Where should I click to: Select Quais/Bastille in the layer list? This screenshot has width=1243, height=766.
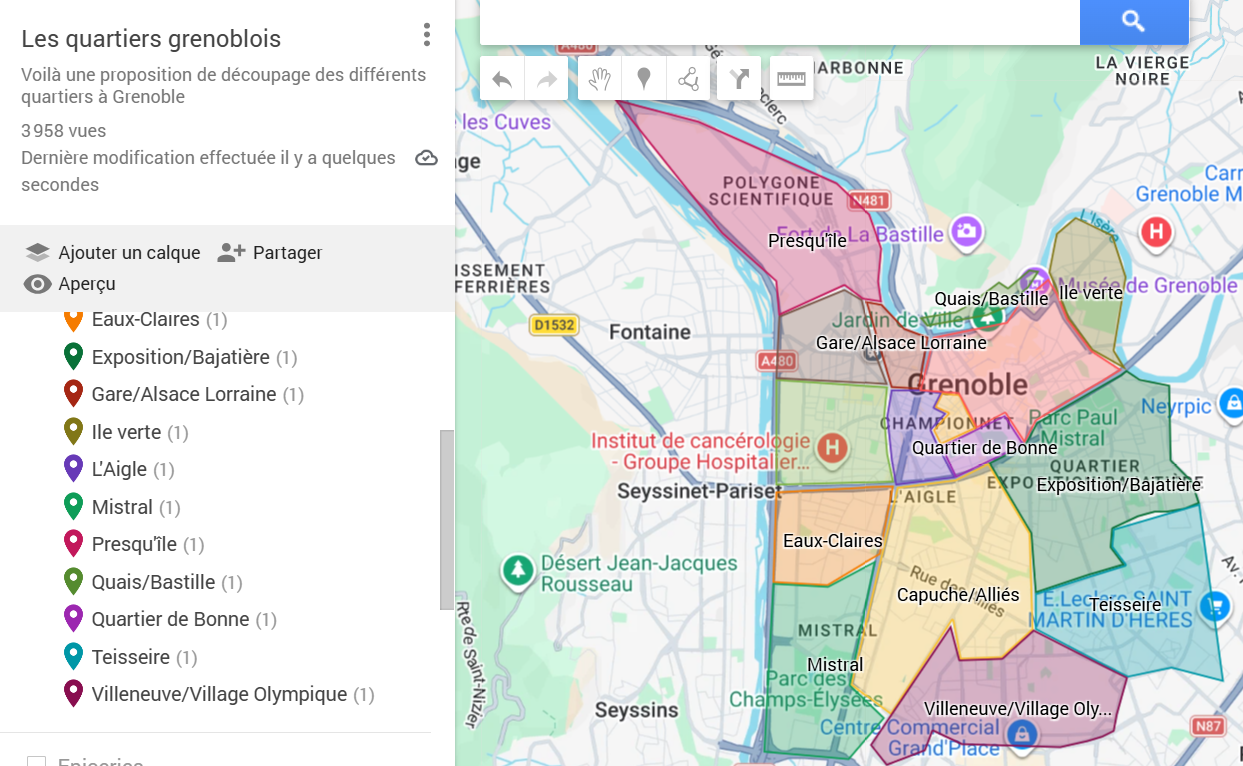click(153, 582)
